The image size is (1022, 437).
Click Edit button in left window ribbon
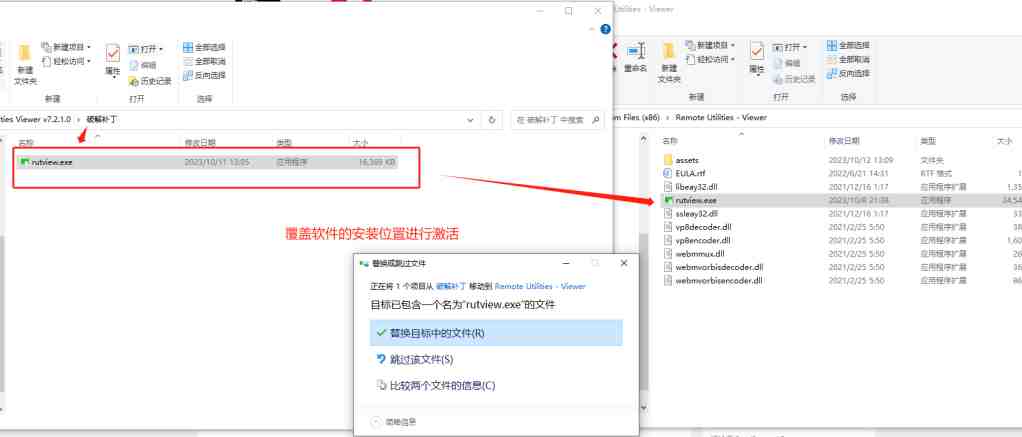click(x=143, y=65)
